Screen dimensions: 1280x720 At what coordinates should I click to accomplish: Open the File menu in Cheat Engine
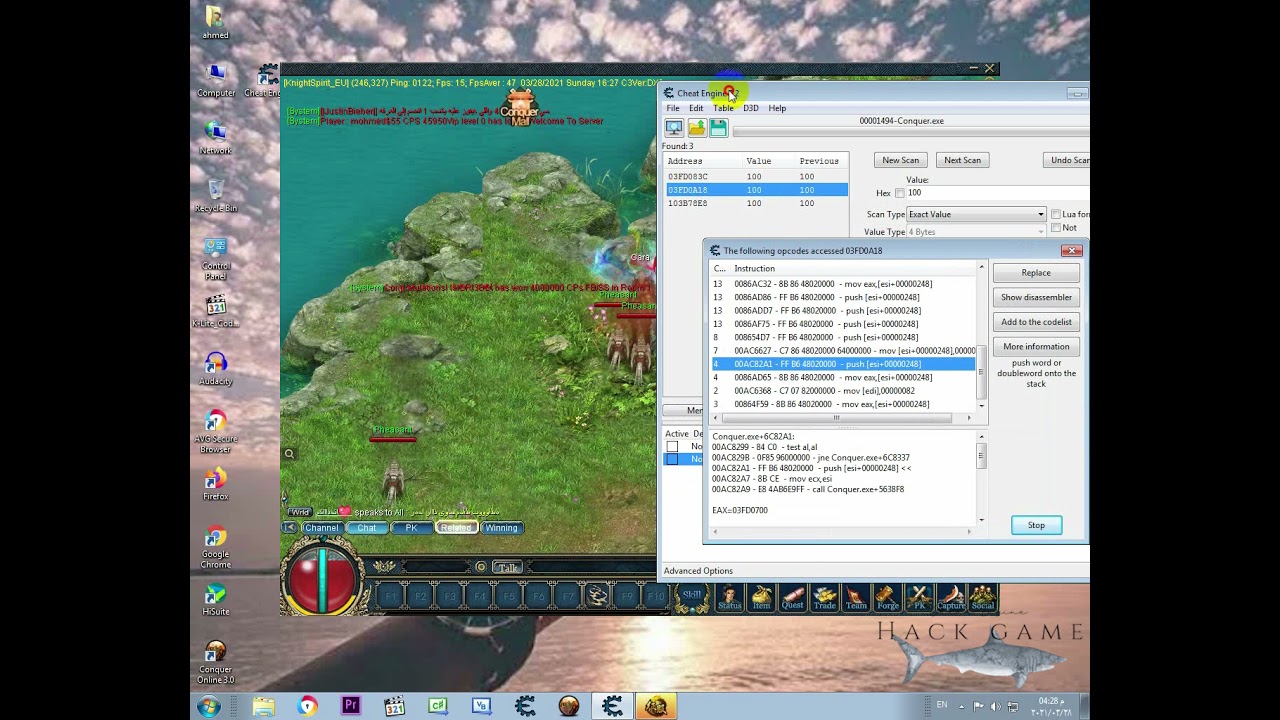click(673, 108)
